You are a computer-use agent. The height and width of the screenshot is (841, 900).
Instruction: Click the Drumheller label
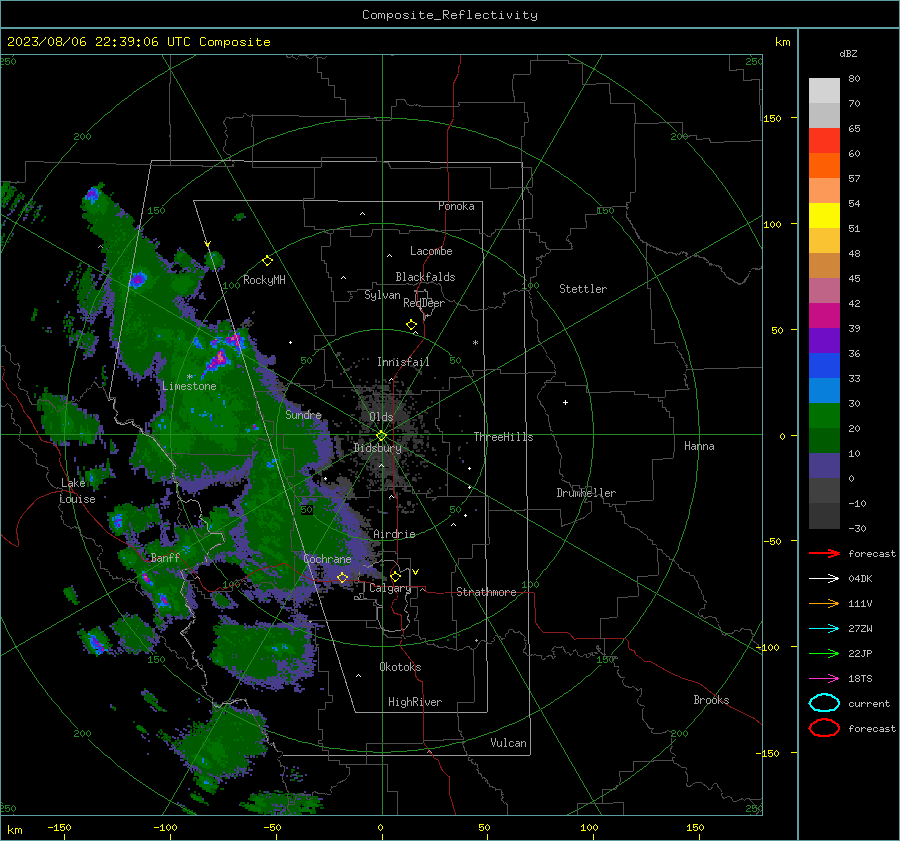(586, 493)
